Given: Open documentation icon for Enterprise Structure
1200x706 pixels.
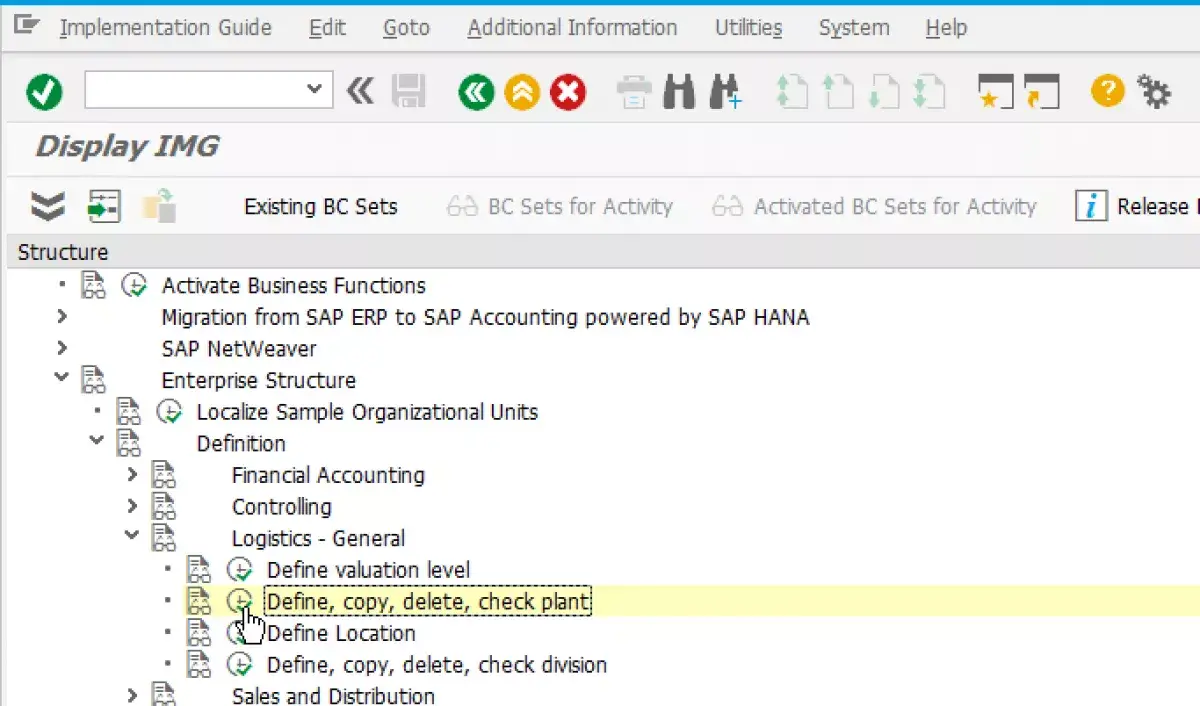Looking at the screenshot, I should [x=93, y=380].
